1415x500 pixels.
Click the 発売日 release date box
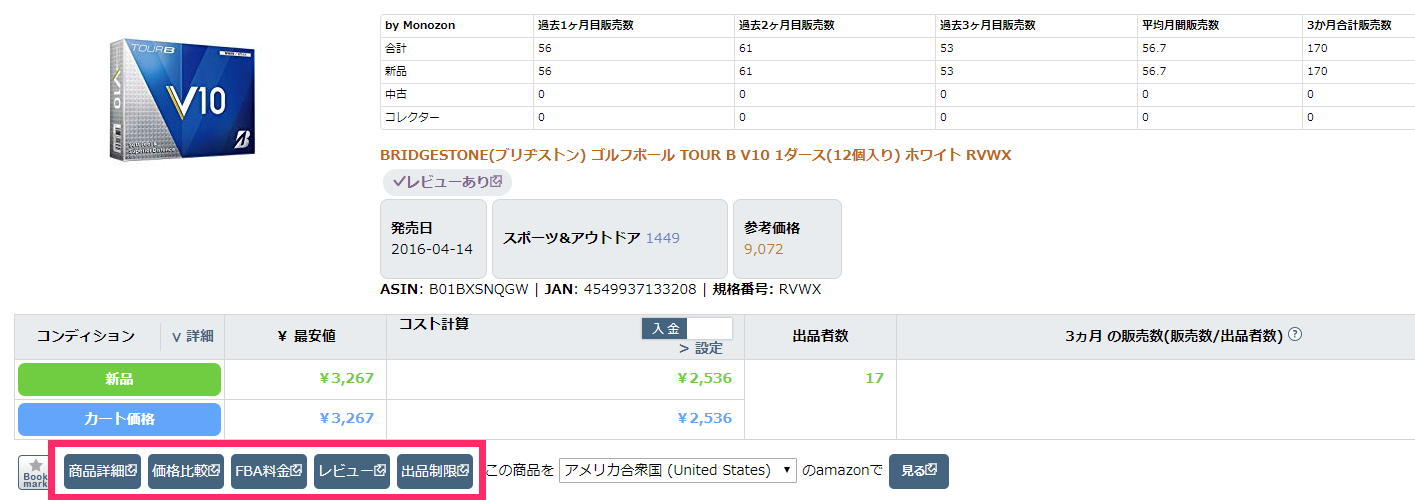(x=433, y=239)
